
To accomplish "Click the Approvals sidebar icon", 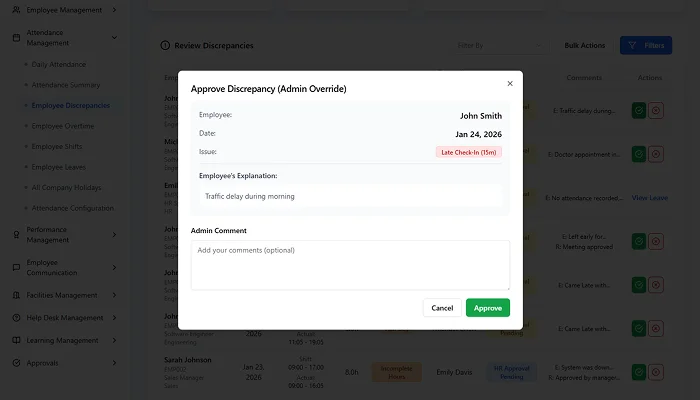I will point(17,364).
